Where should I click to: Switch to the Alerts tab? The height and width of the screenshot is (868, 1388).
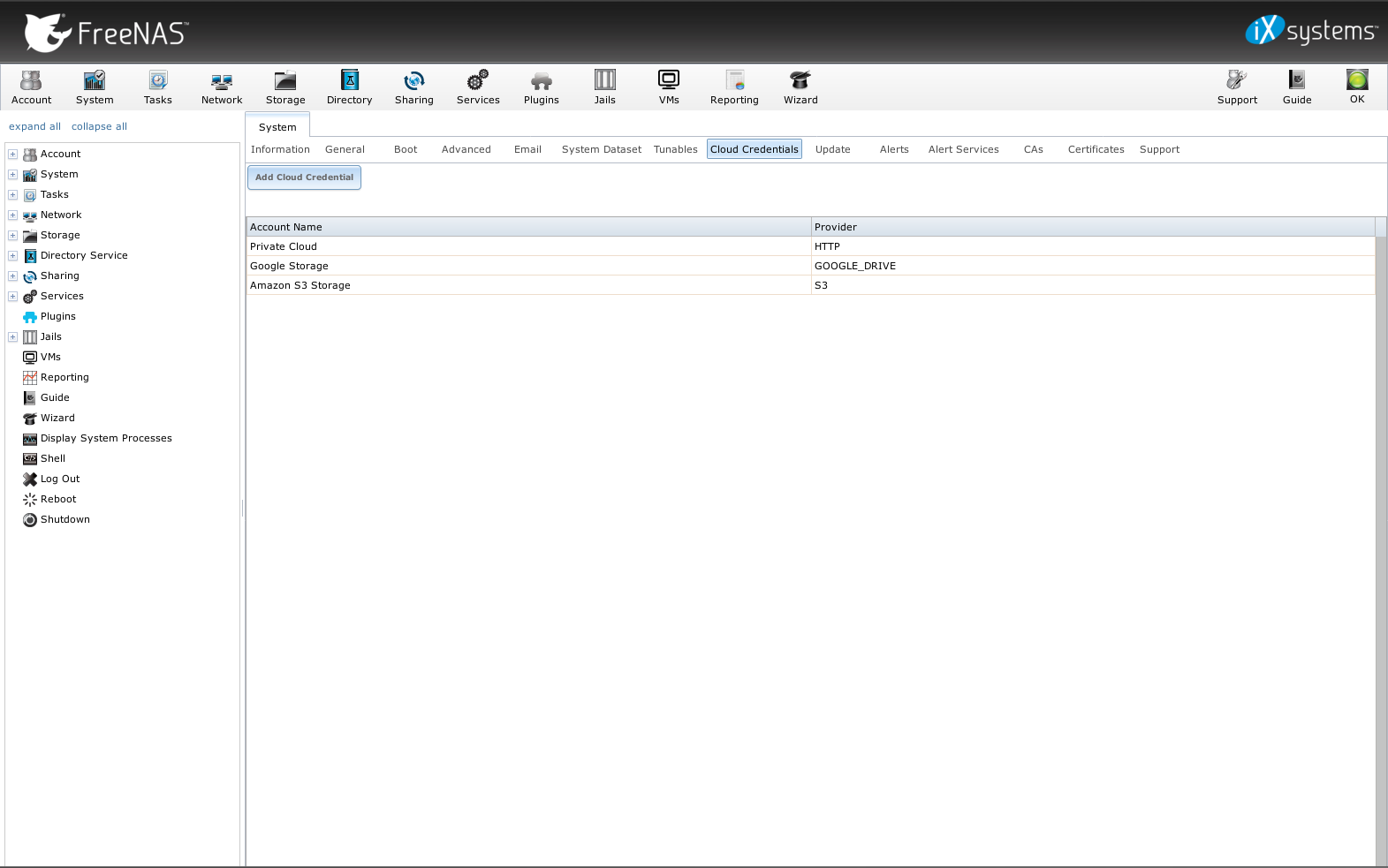point(894,149)
